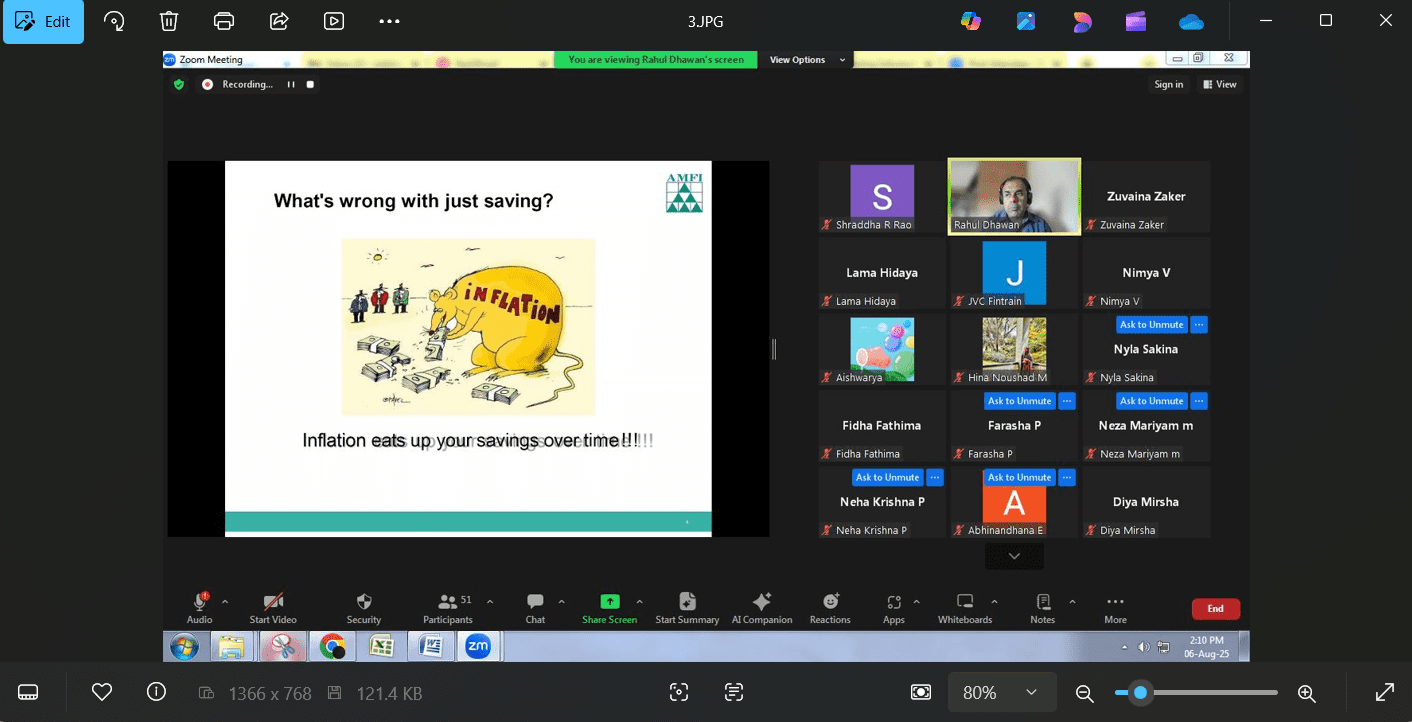Mark photo as favorite with heart icon
This screenshot has width=1412, height=722.
pos(101,692)
